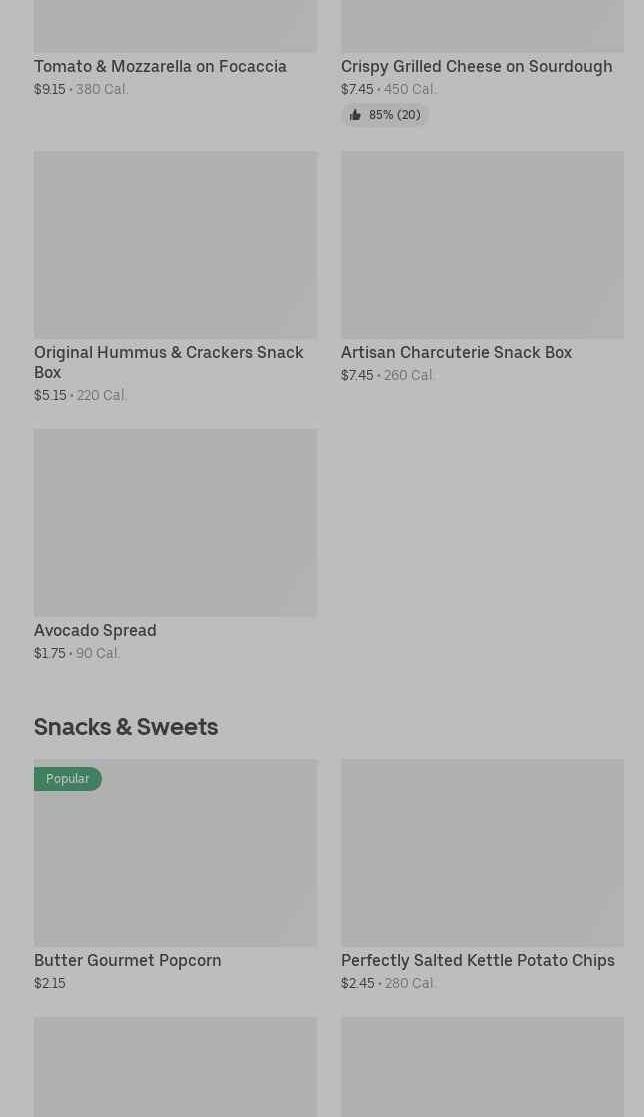Image resolution: width=644 pixels, height=1117 pixels.
Task: Click the thumbs-up icon on Crispy Grilled Cheese
Action: point(355,116)
